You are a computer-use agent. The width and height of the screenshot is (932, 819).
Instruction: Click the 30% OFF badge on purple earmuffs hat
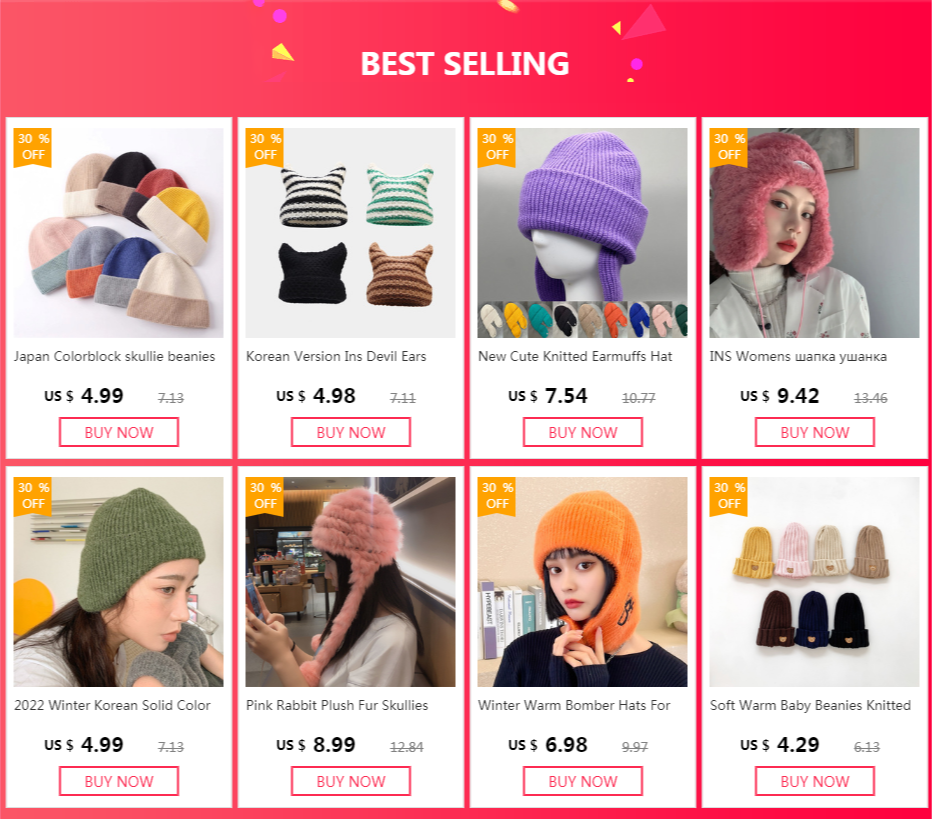497,146
